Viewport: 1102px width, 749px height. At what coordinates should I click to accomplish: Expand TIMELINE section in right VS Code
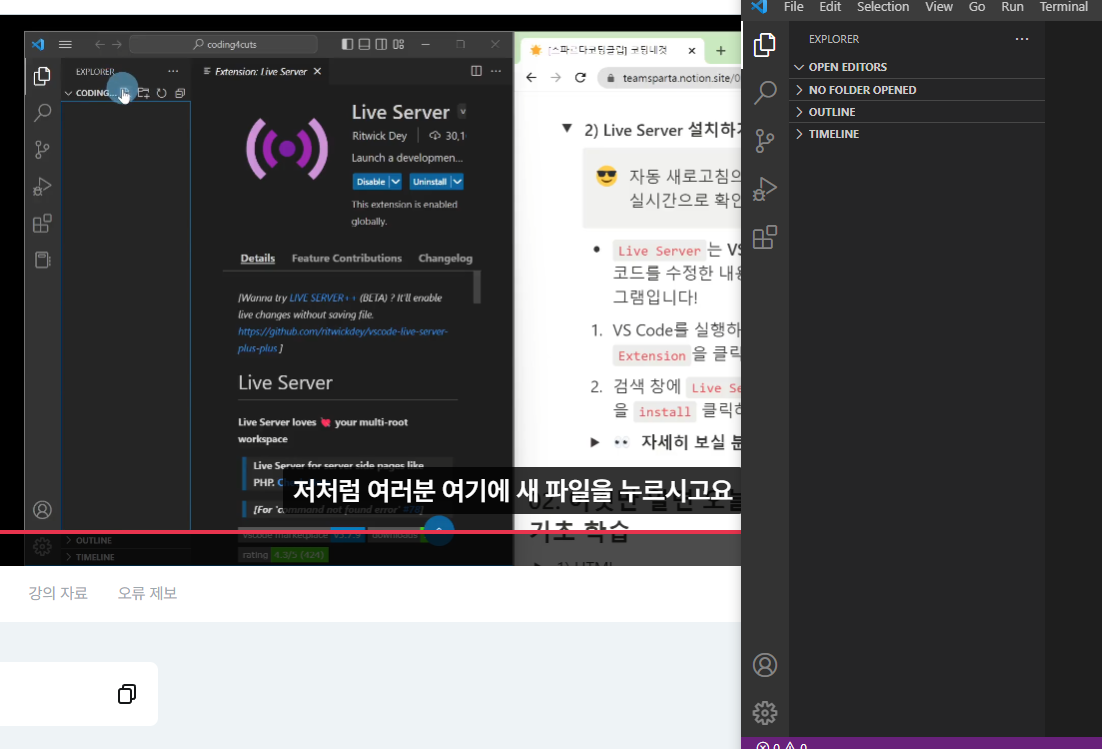917,133
